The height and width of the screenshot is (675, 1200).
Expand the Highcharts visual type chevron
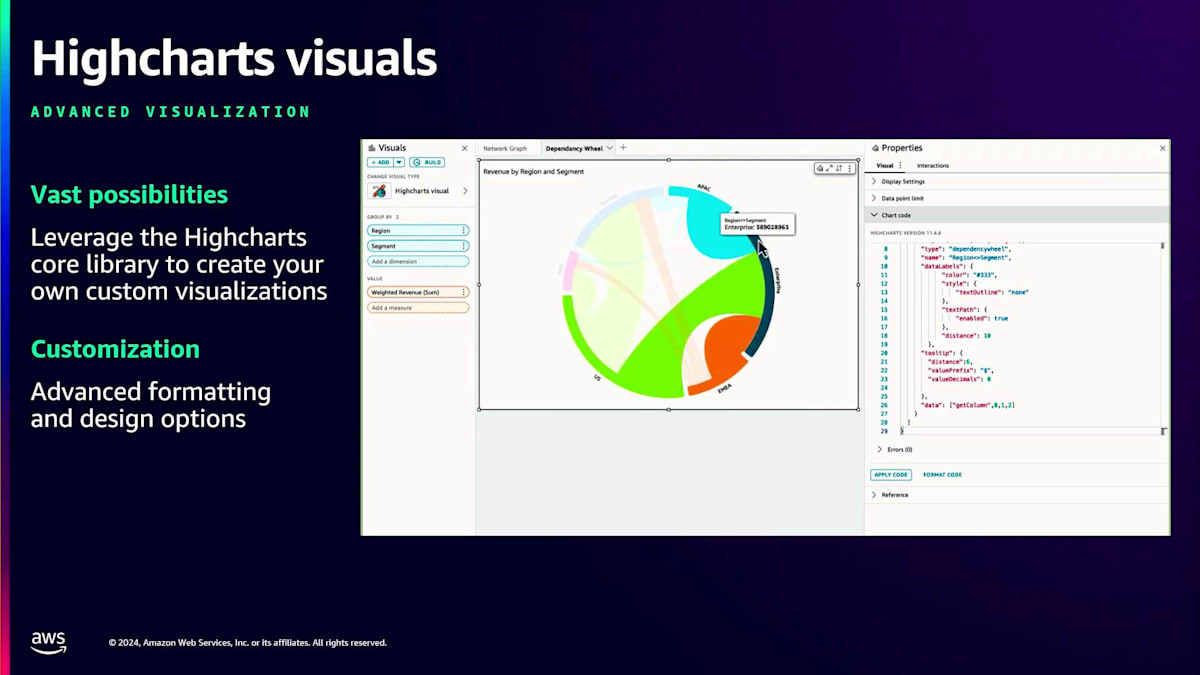[465, 190]
